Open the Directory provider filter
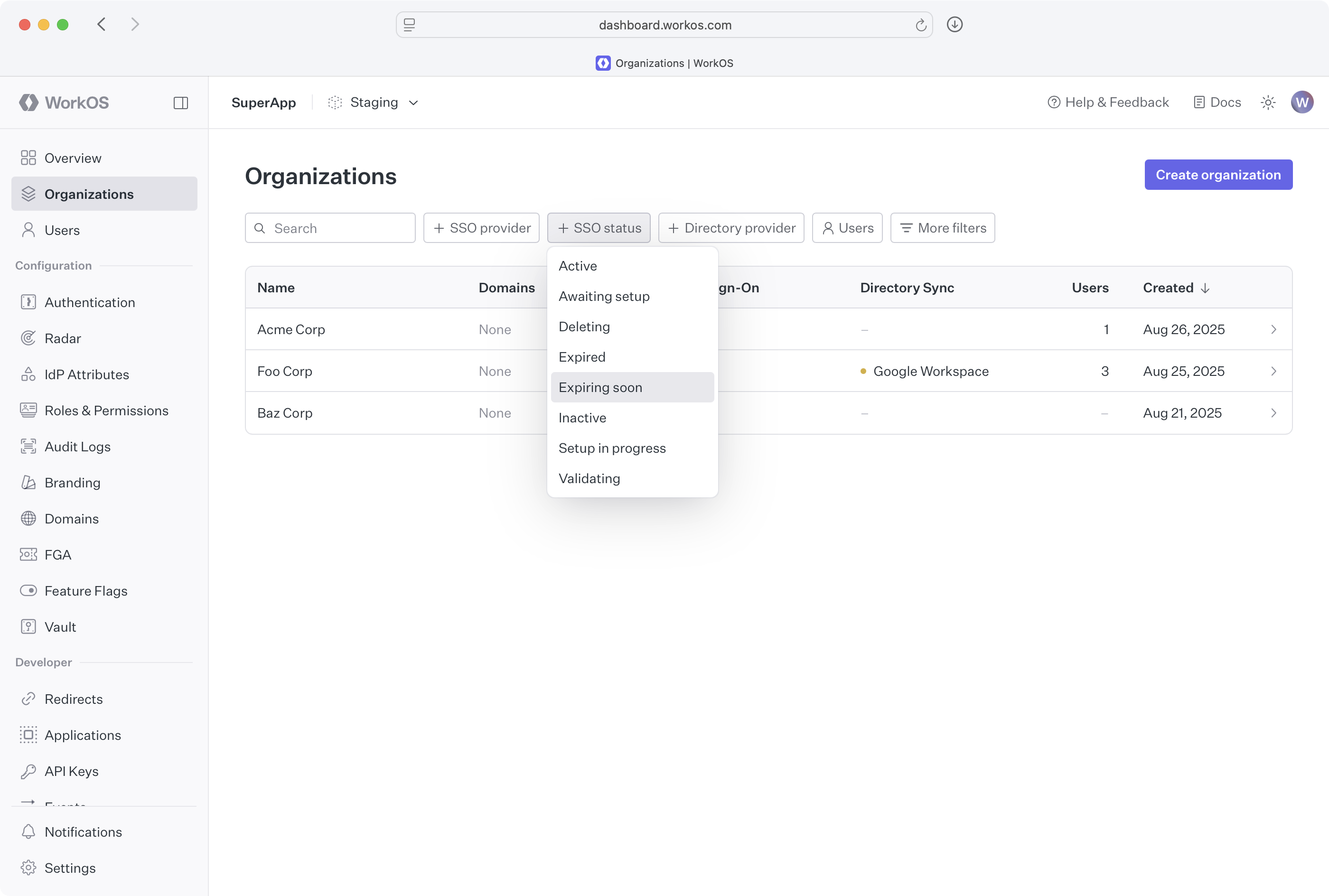 coord(731,228)
